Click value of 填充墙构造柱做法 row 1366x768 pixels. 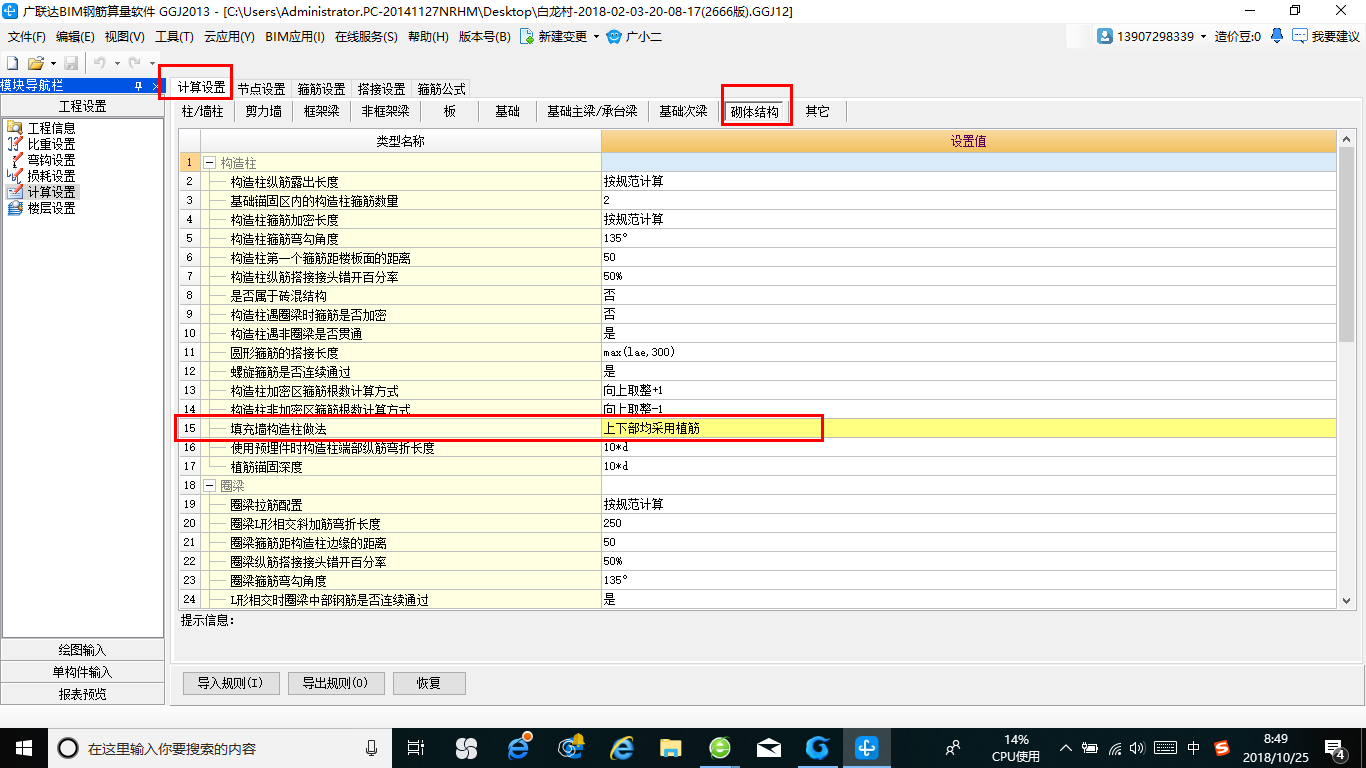click(x=968, y=429)
